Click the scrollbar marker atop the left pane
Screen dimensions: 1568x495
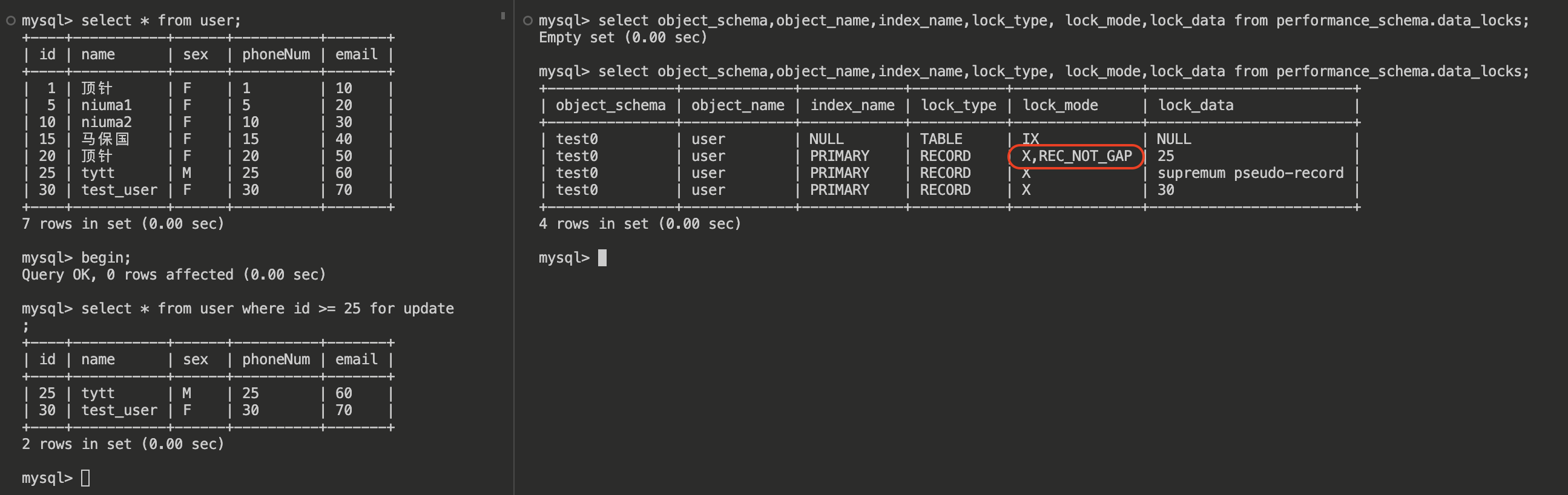tap(502, 16)
